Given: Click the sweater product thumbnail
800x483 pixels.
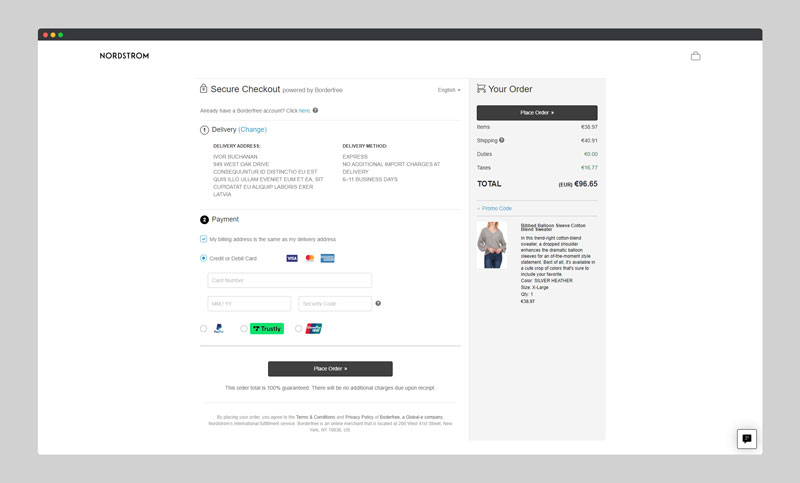Looking at the screenshot, I should 492,245.
